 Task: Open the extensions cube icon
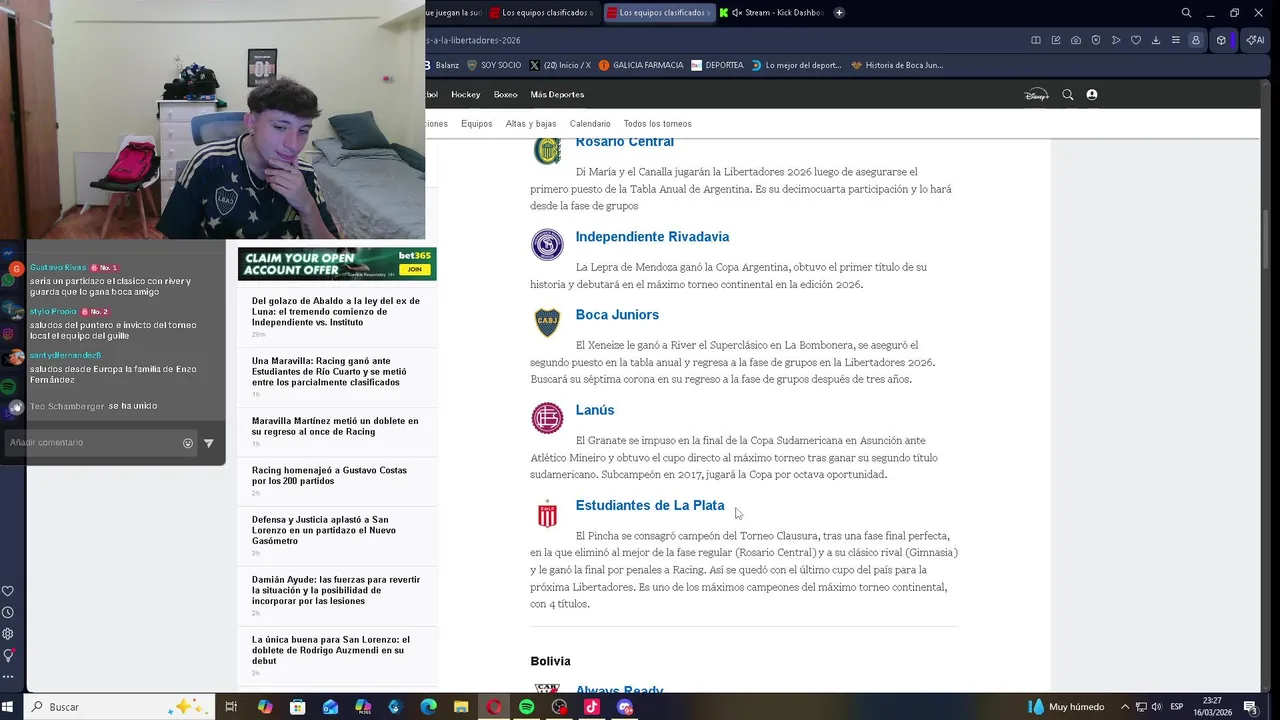(1221, 40)
